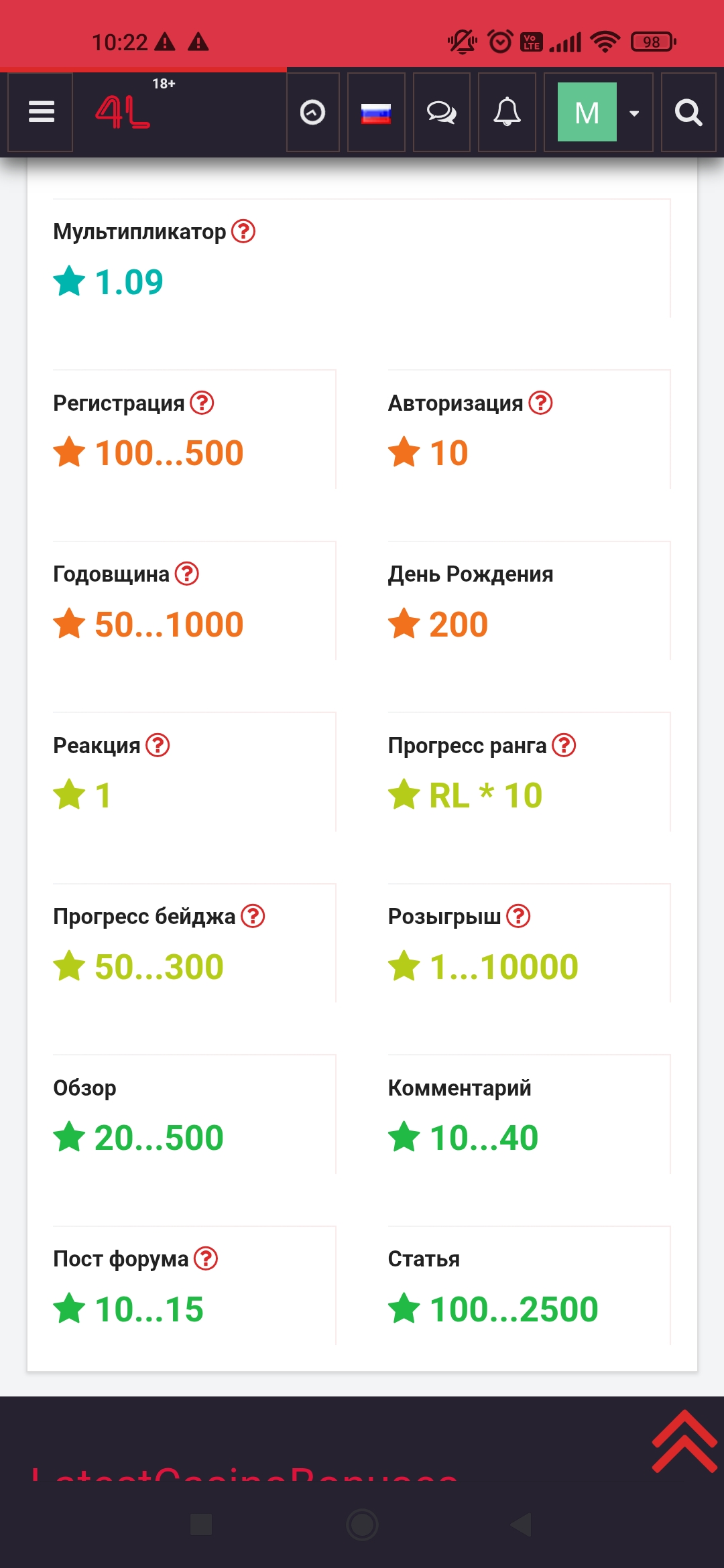Tap the scroll-to-top double chevron
This screenshot has width=724, height=1568.
(684, 1441)
